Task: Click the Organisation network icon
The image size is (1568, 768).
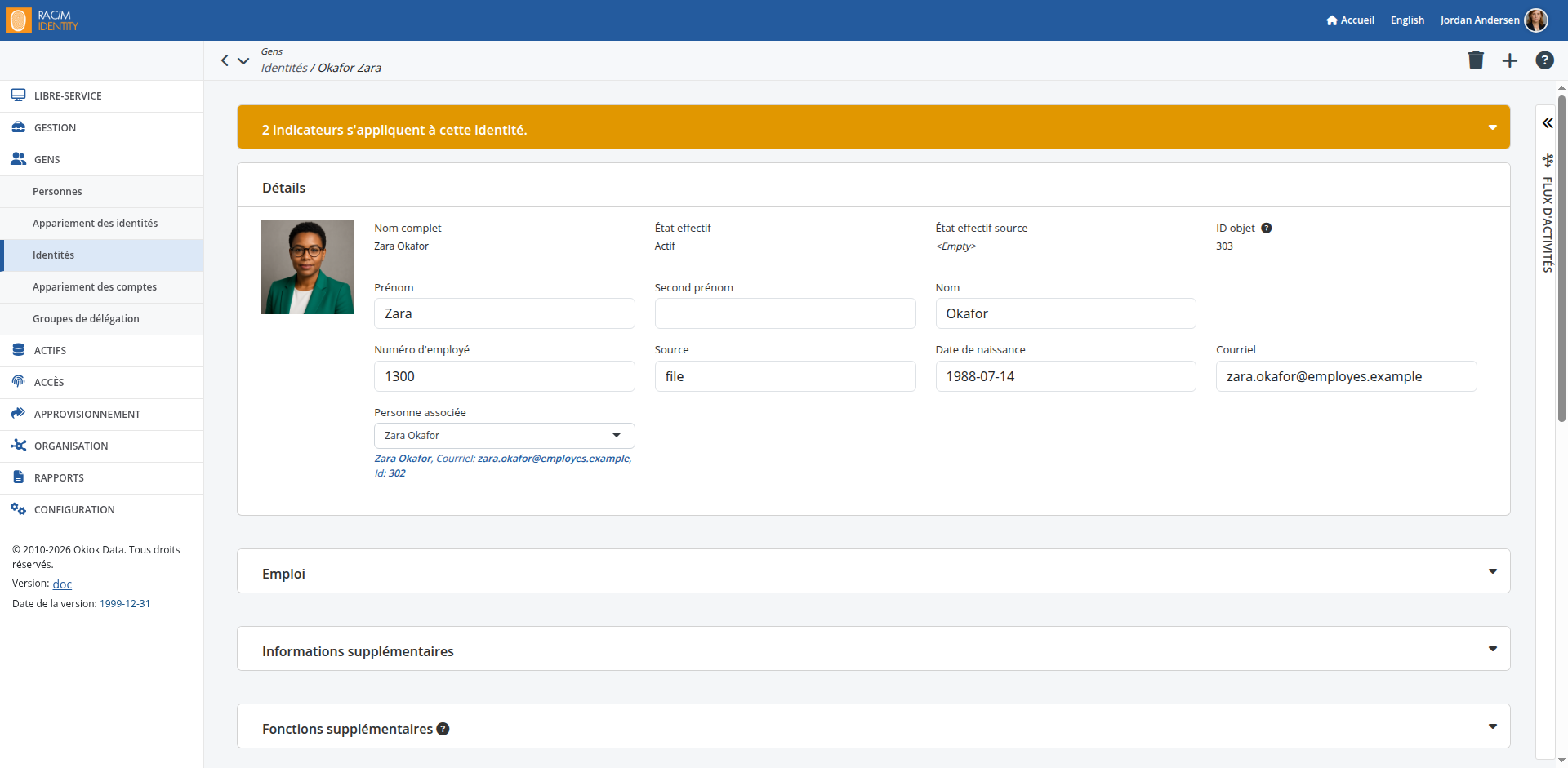Action: click(18, 446)
